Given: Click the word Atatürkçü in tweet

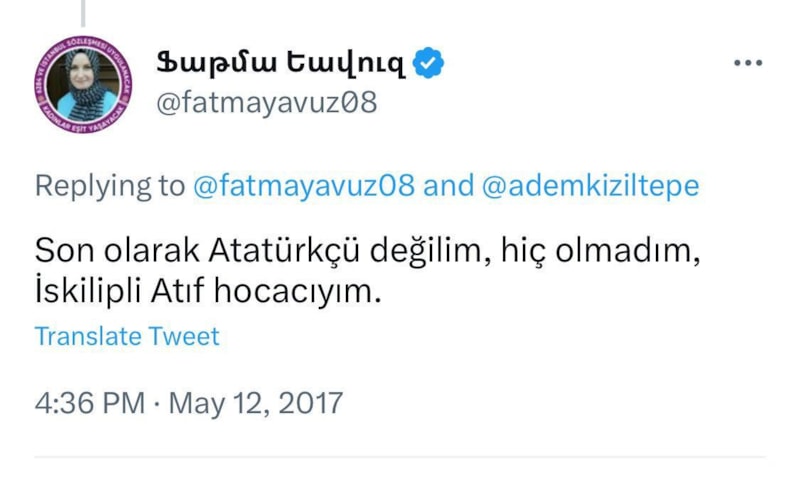Looking at the screenshot, I should pyautogui.click(x=284, y=250).
